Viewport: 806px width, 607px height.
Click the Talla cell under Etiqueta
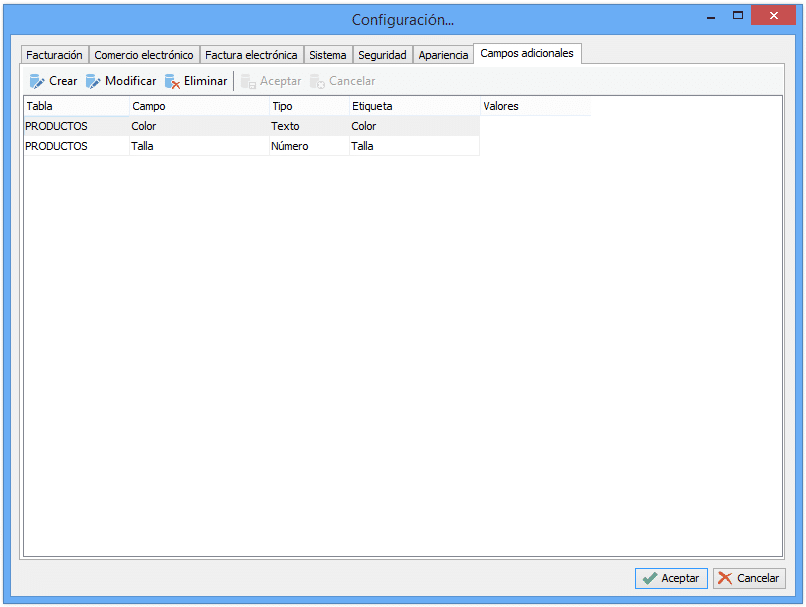(415, 146)
